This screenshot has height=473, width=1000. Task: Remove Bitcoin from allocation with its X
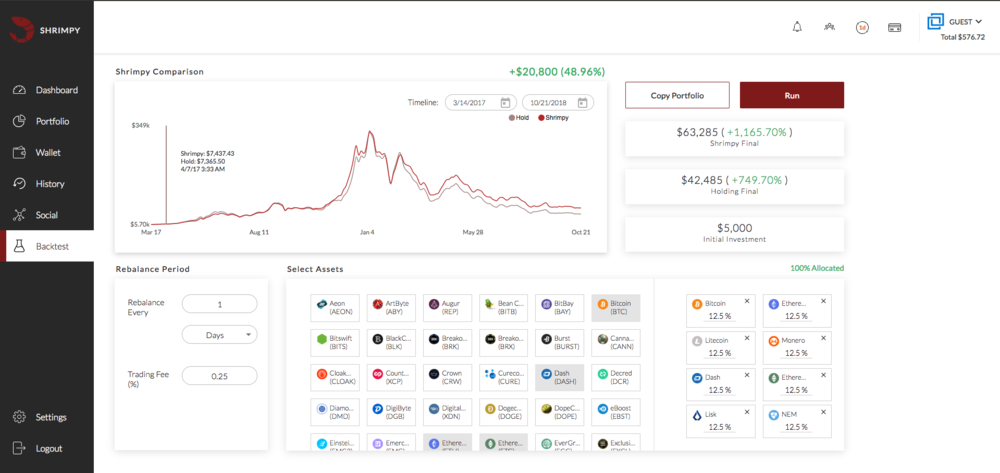point(747,301)
